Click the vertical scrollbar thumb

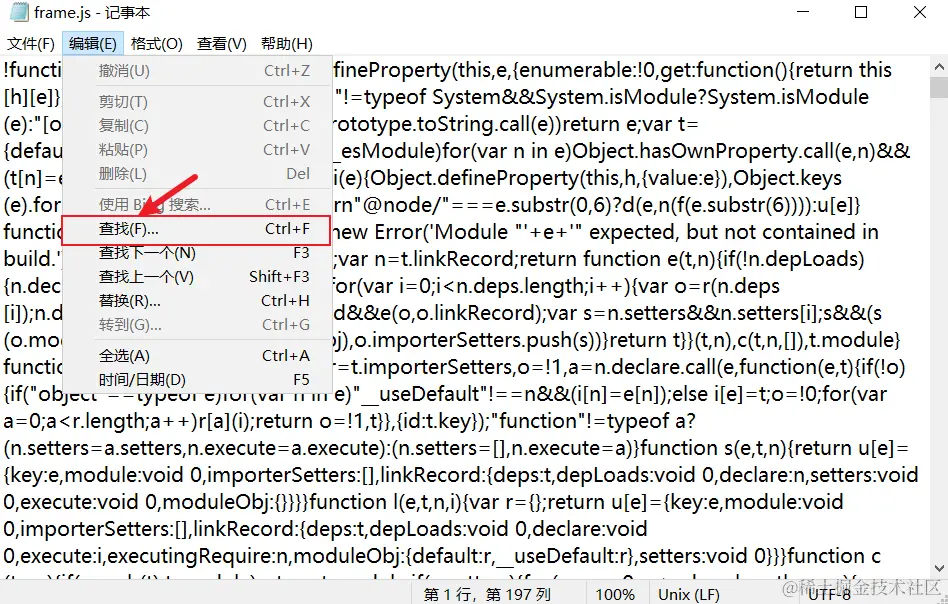939,88
